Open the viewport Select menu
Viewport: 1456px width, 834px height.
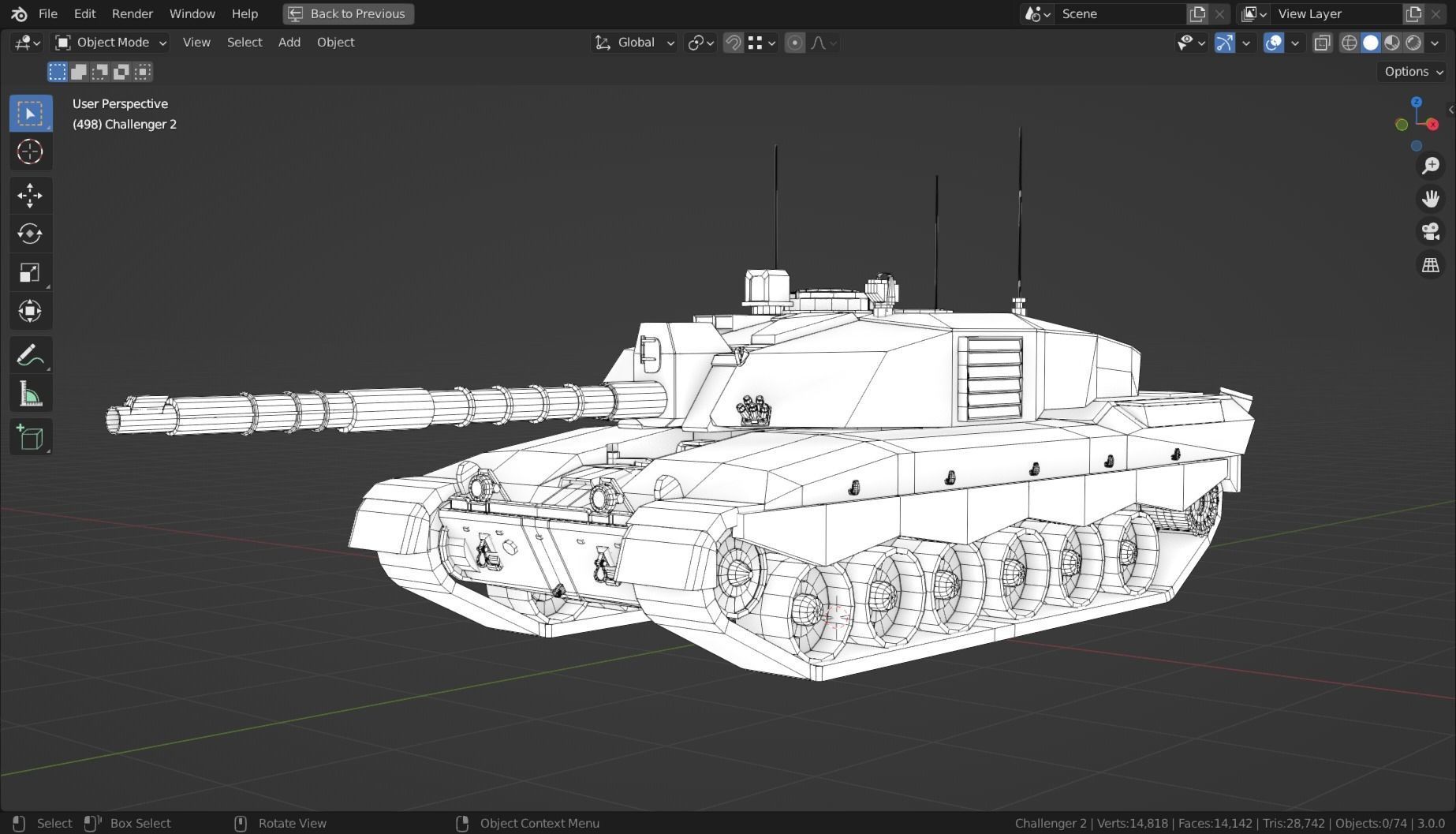click(x=245, y=43)
